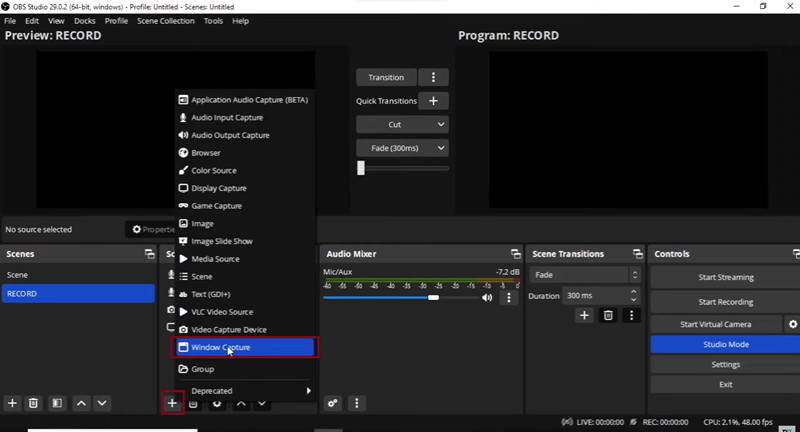This screenshot has width=800, height=432.
Task: Open the scene filters icon
Action: coord(57,403)
